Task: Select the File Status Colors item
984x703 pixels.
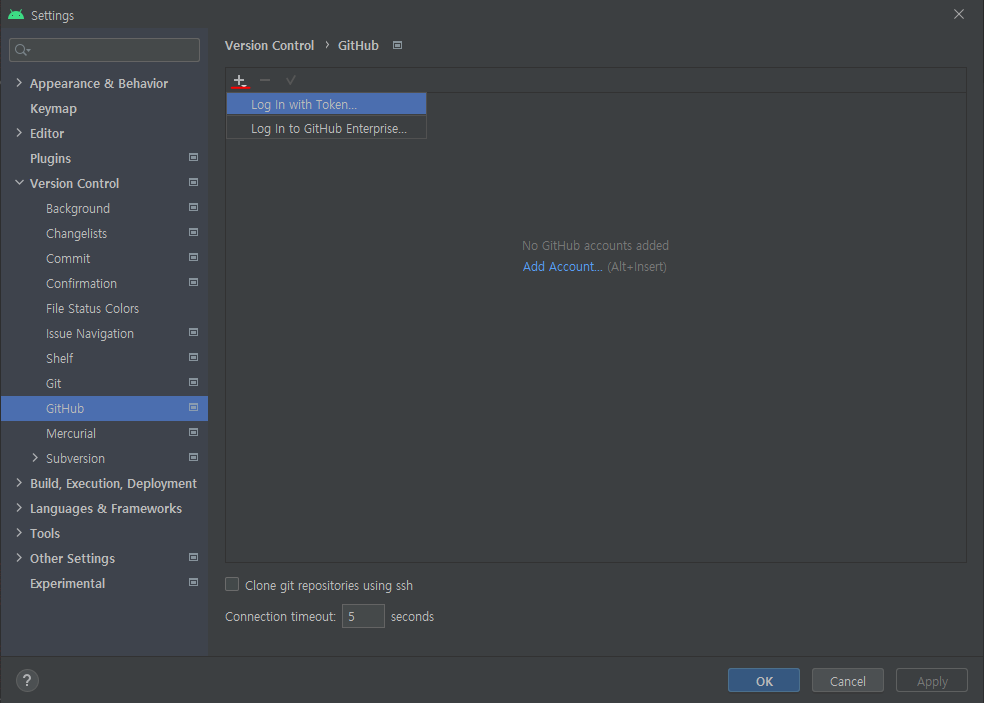Action: pos(92,308)
